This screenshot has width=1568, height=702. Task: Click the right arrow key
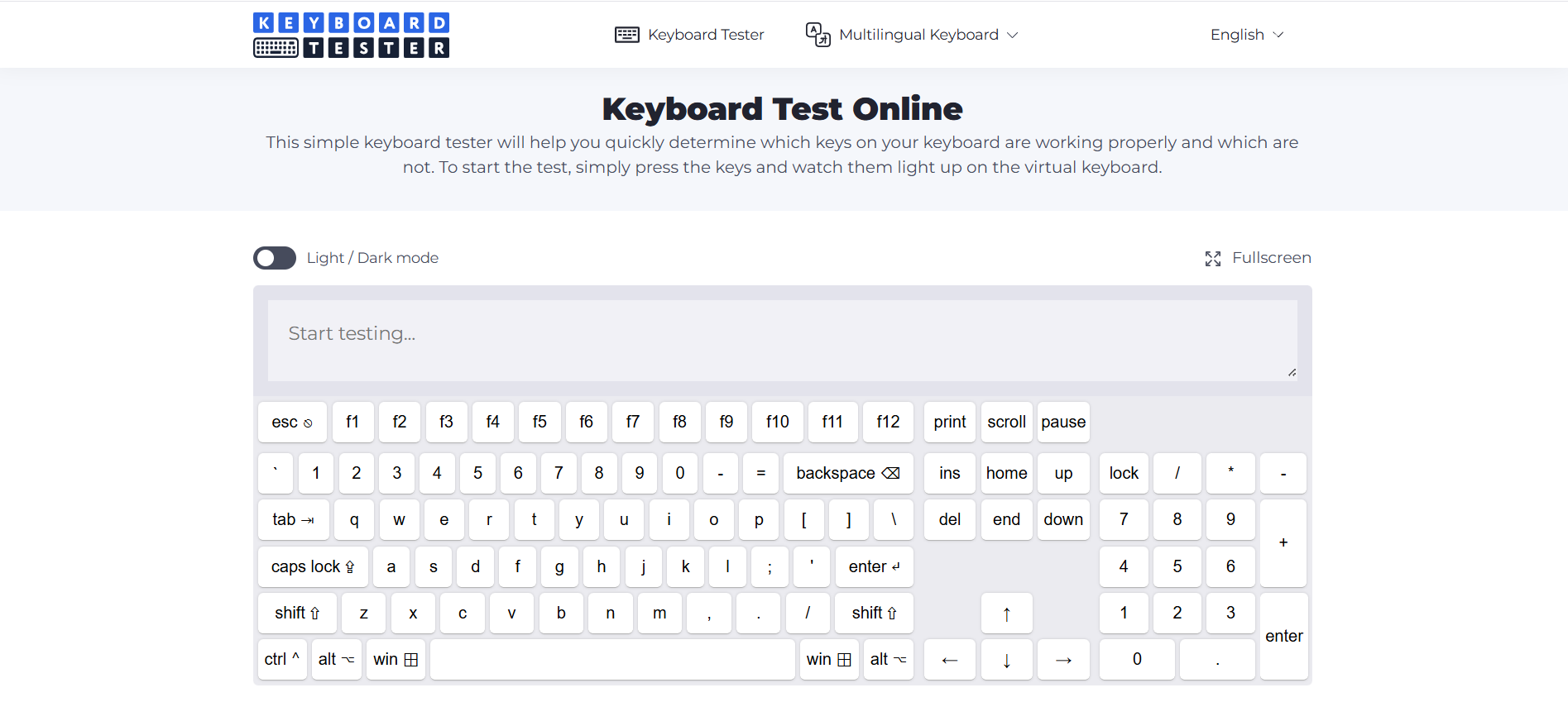point(1064,659)
